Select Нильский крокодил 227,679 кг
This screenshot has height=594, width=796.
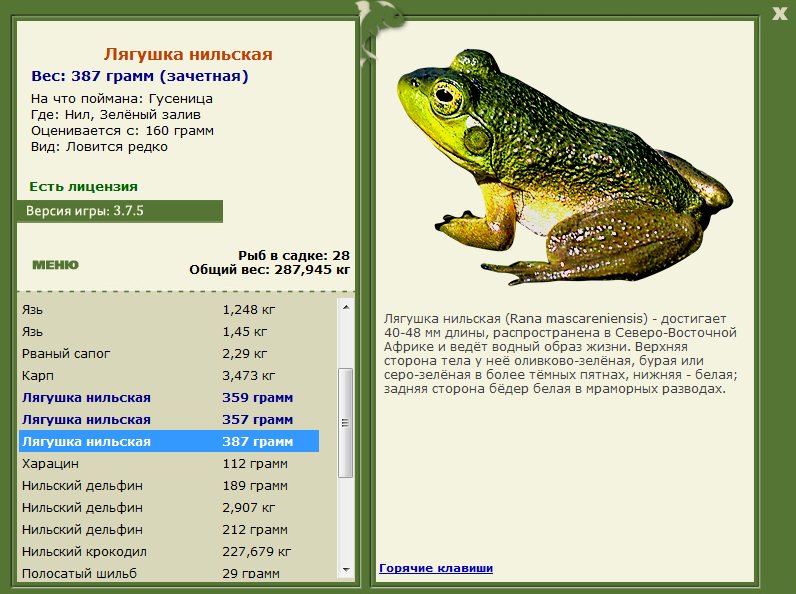point(169,551)
